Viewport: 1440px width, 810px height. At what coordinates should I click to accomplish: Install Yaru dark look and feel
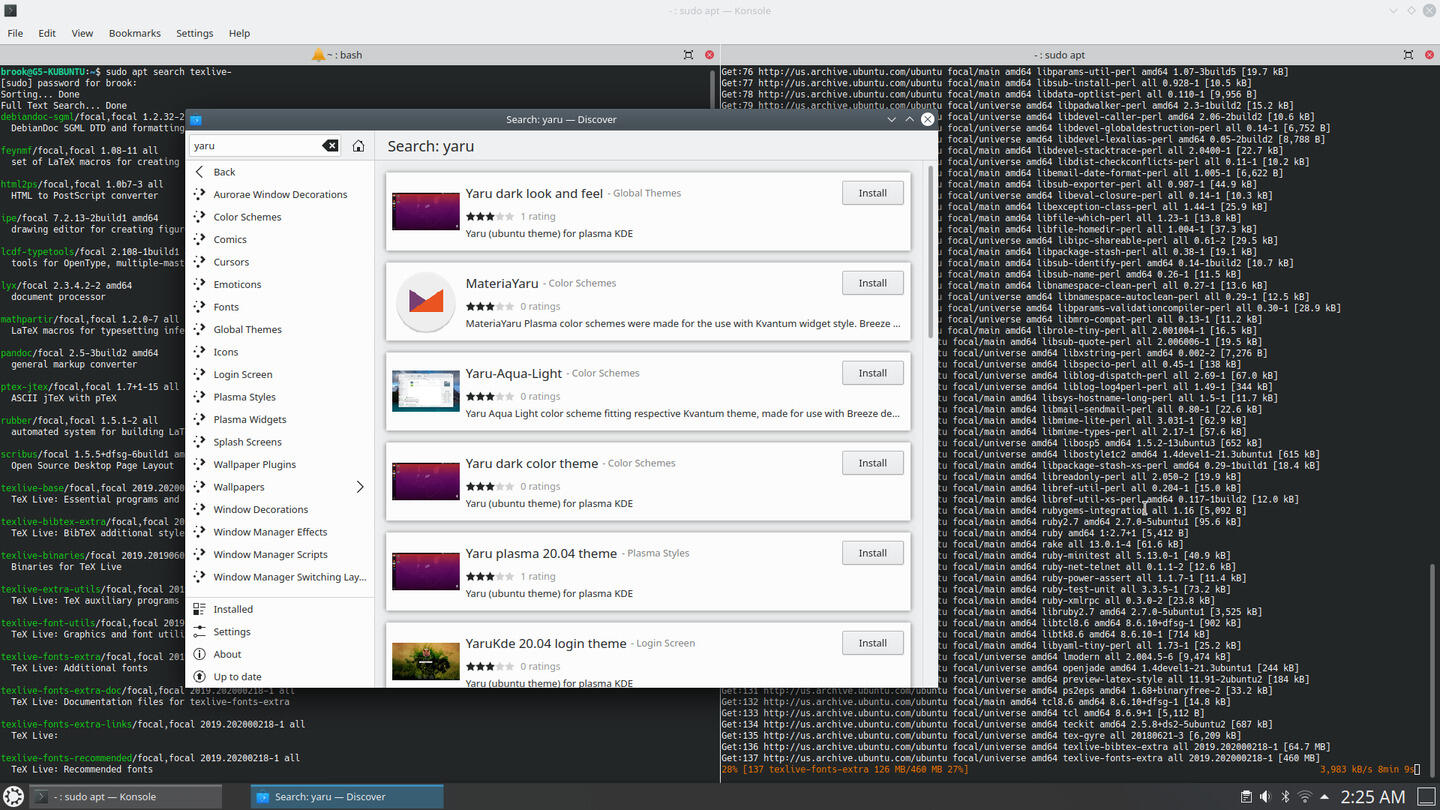pyautogui.click(x=873, y=193)
